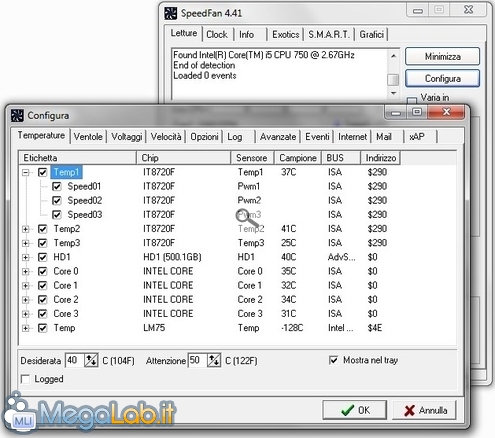Open the S.M.A.R.T. tab
The width and height of the screenshot is (495, 438).
(x=329, y=34)
